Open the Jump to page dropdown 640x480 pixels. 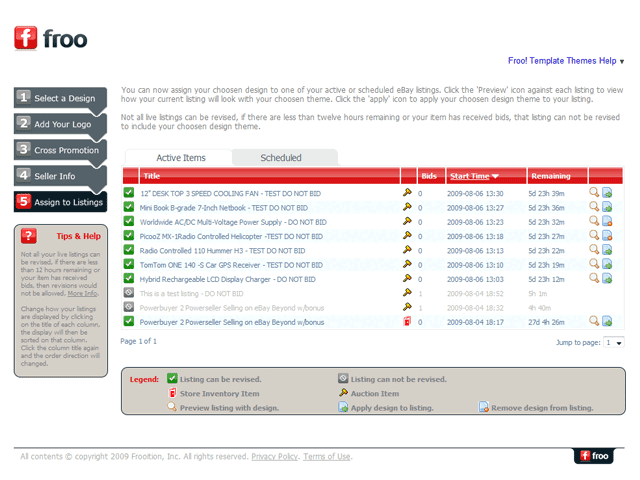click(x=614, y=342)
